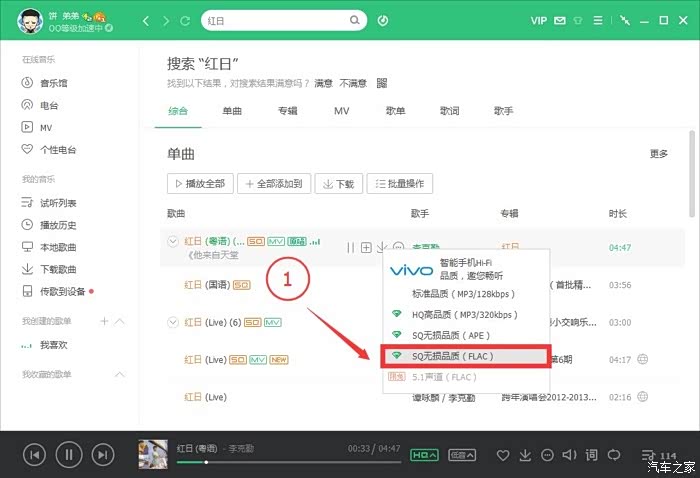Toggle the MV badge on 红日 (Live) (6)

coord(273,322)
